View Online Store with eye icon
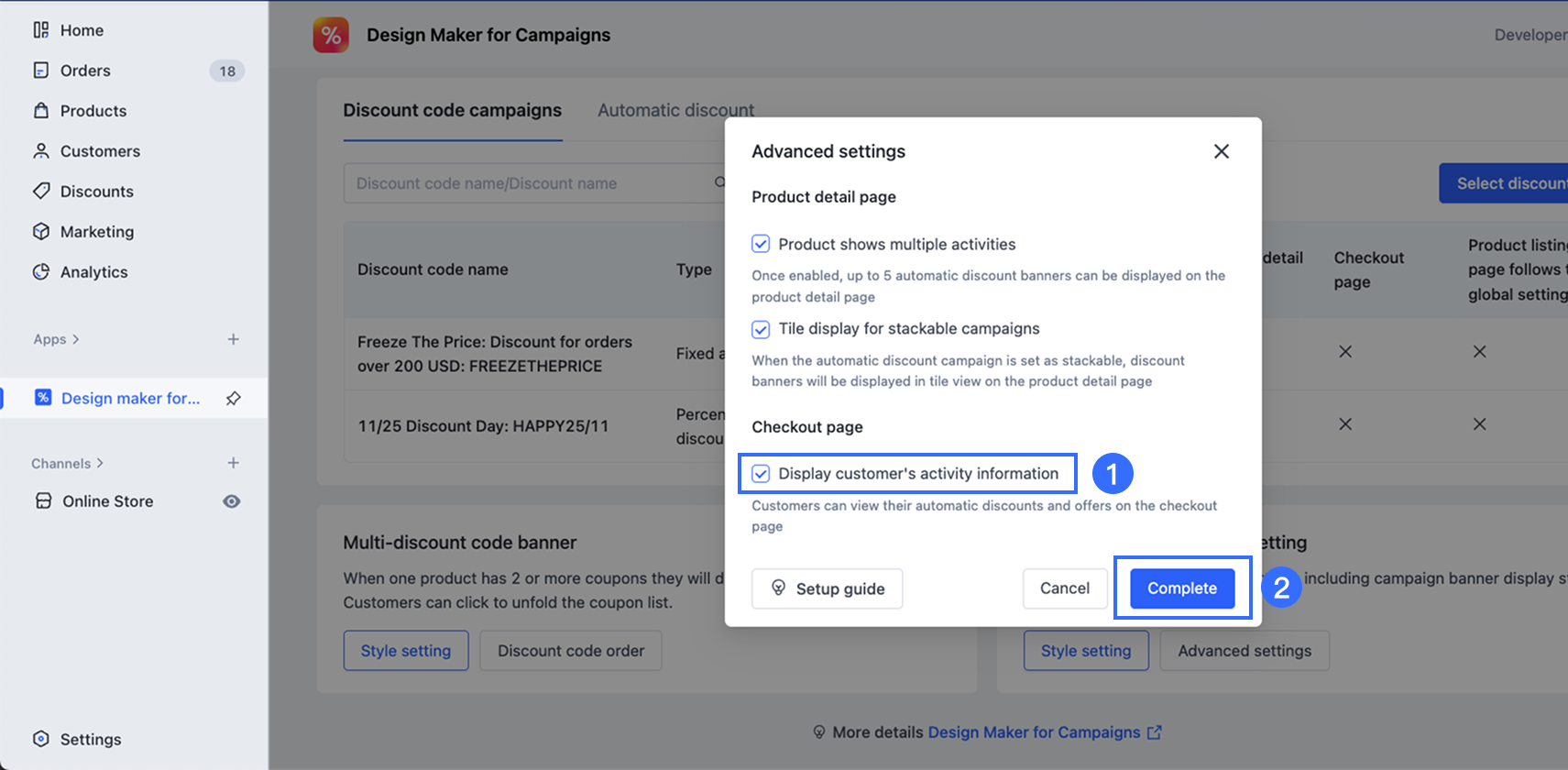This screenshot has width=1568, height=770. (x=232, y=501)
